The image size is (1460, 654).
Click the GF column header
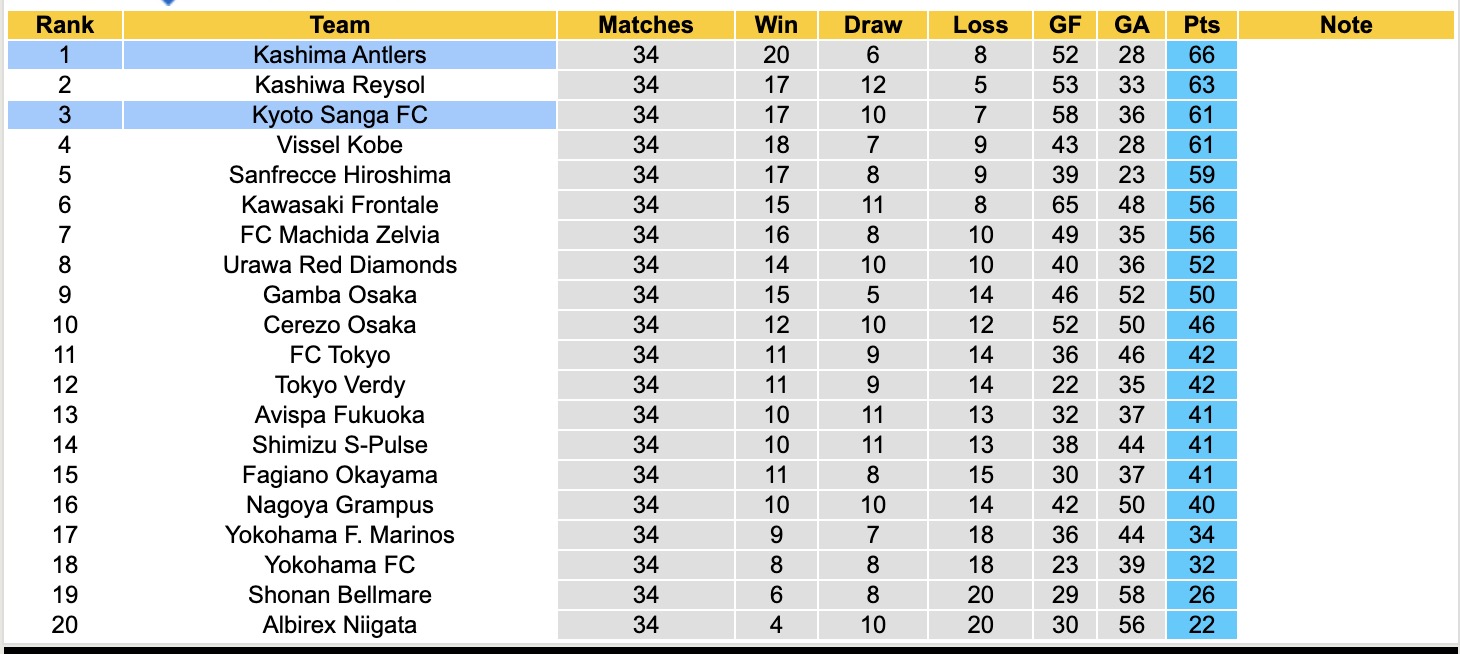point(1065,25)
